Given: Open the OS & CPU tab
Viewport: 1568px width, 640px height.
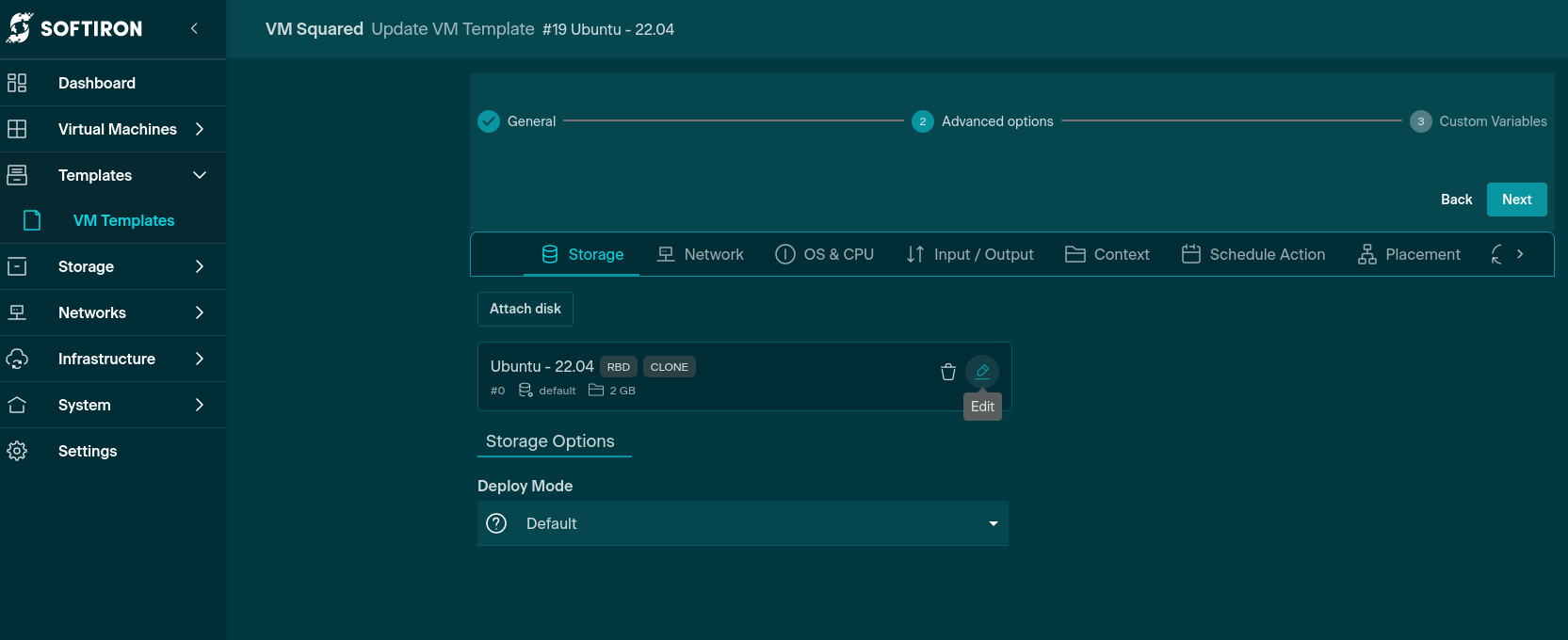Looking at the screenshot, I should tap(824, 254).
